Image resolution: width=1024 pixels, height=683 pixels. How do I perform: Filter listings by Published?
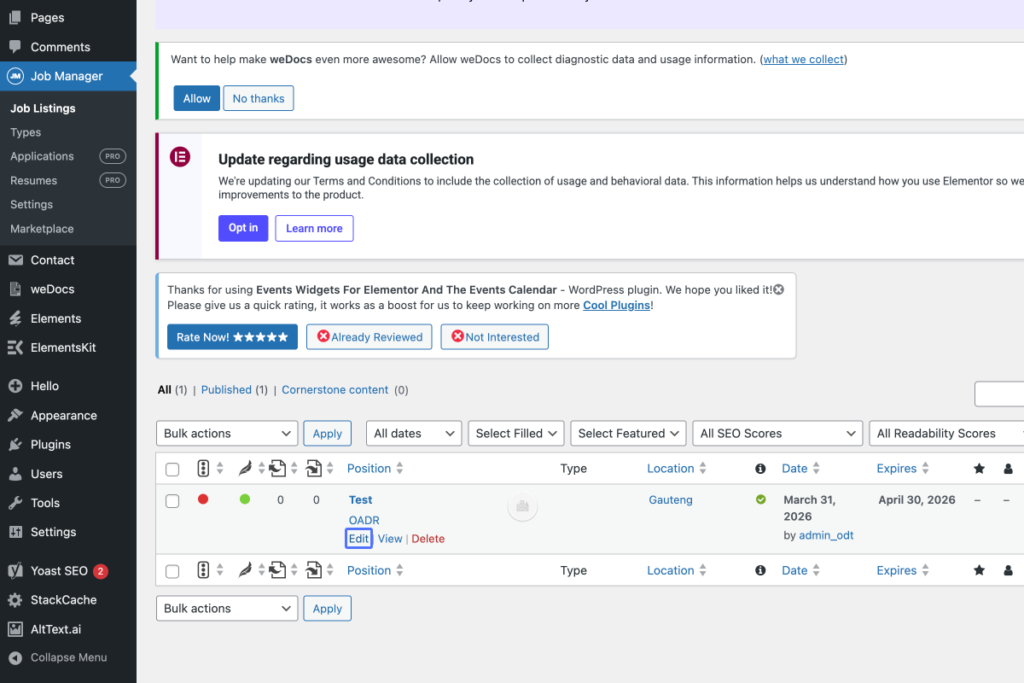[x=226, y=390]
